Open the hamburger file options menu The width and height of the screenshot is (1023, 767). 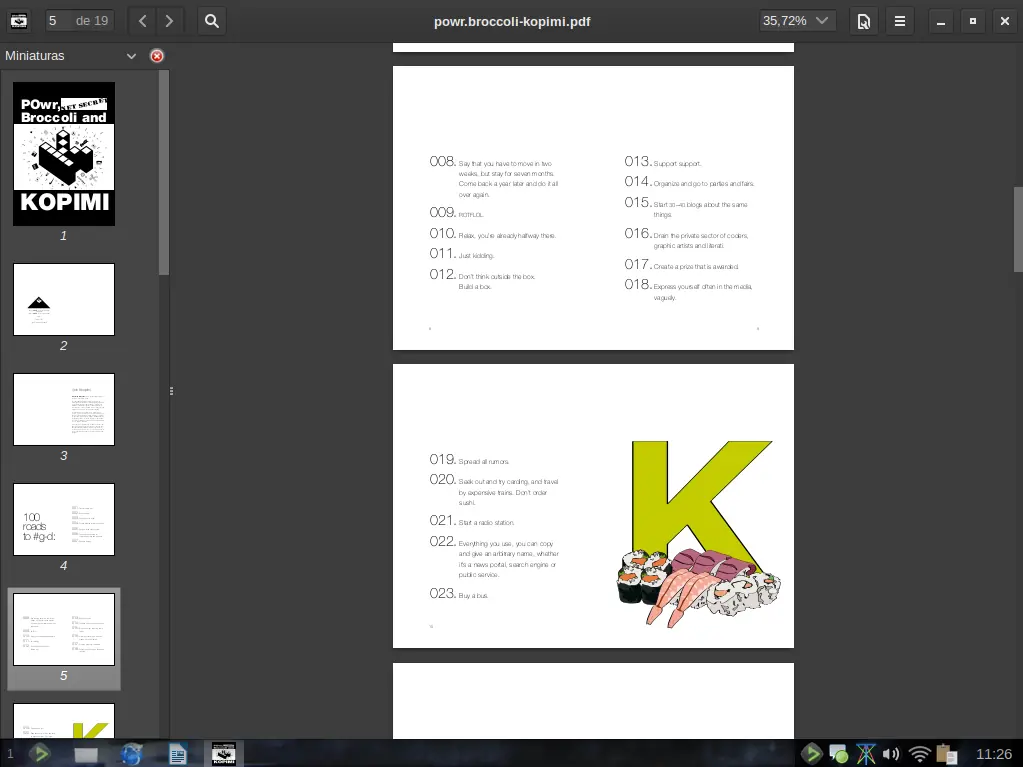(900, 21)
